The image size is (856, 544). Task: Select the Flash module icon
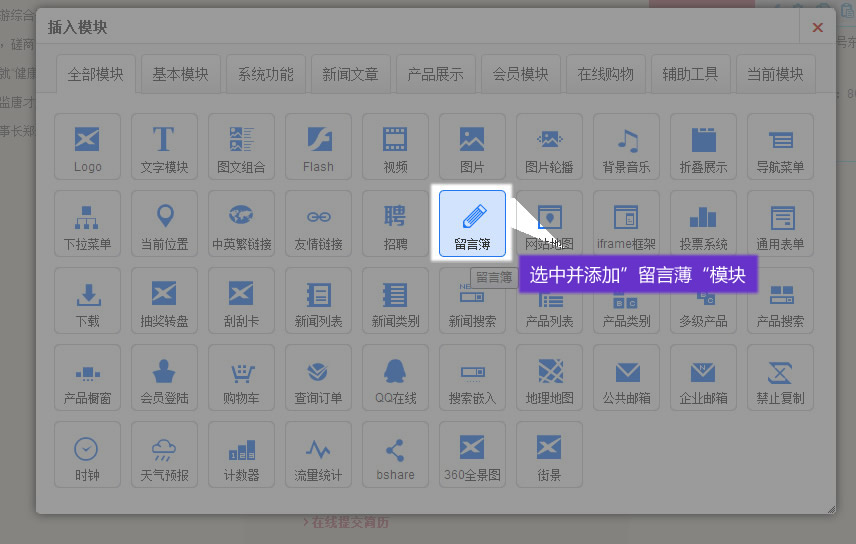click(318, 146)
